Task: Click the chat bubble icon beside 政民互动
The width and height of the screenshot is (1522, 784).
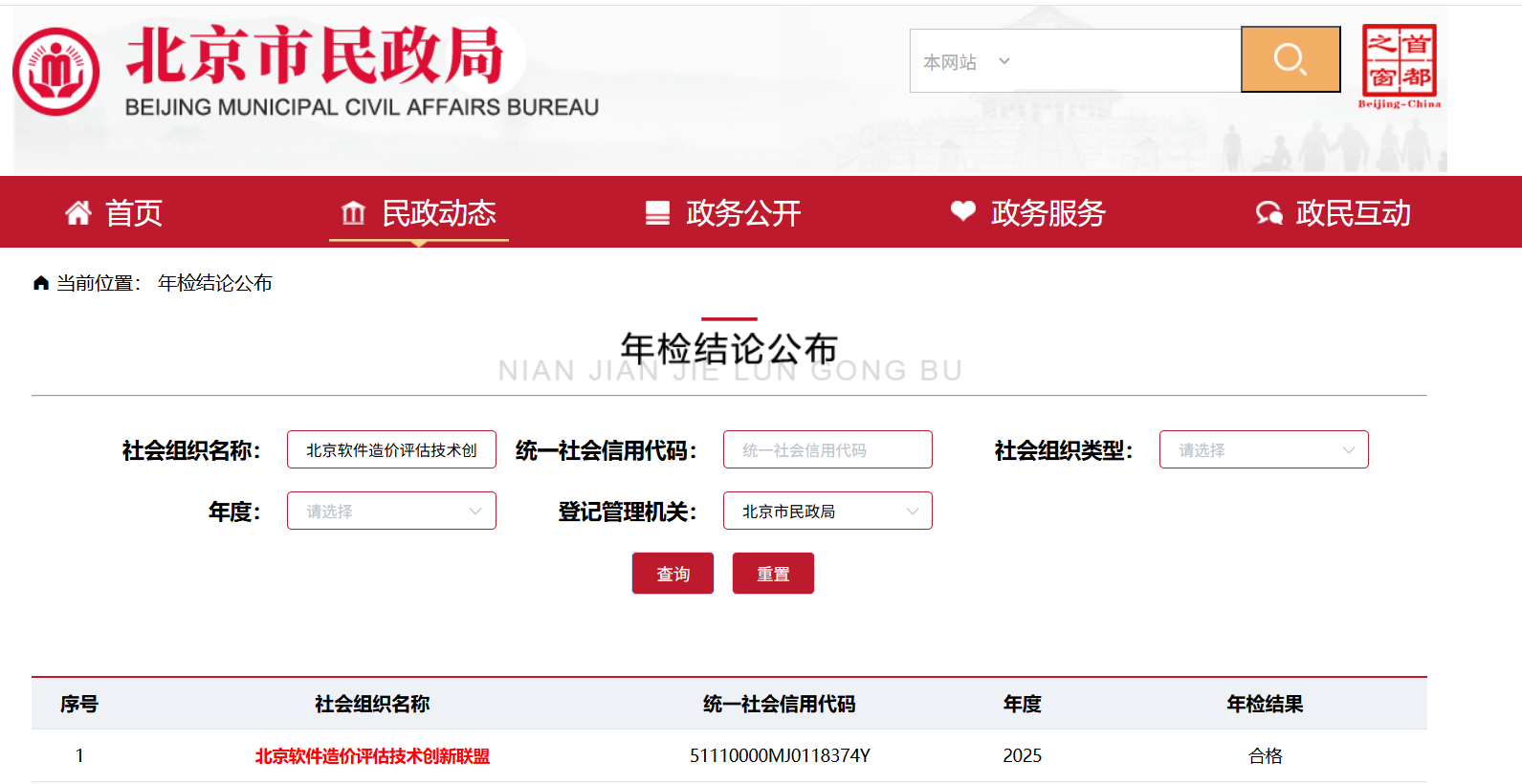Action: click(x=1269, y=213)
